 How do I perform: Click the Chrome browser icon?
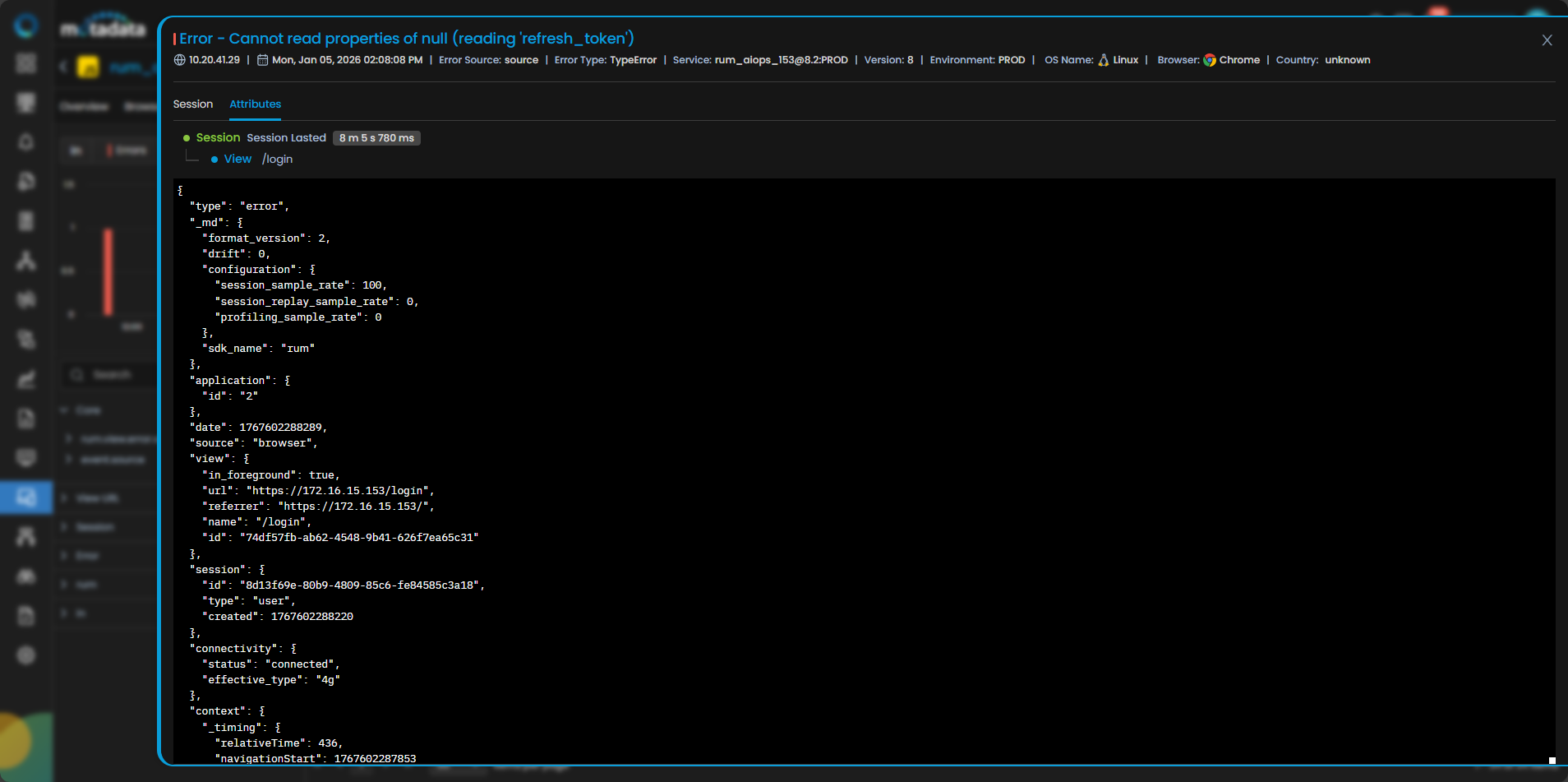1210,60
